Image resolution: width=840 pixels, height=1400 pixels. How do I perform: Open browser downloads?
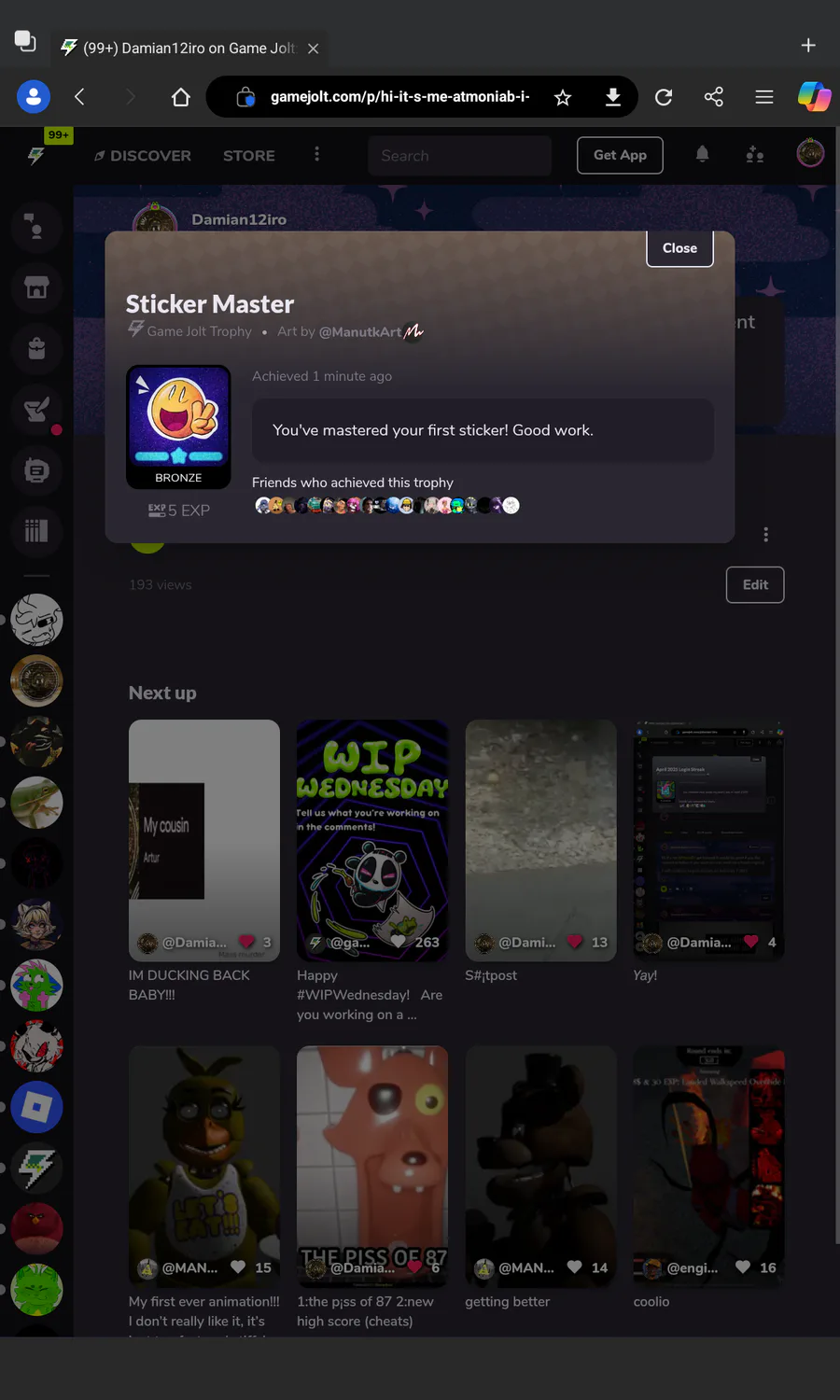click(613, 97)
